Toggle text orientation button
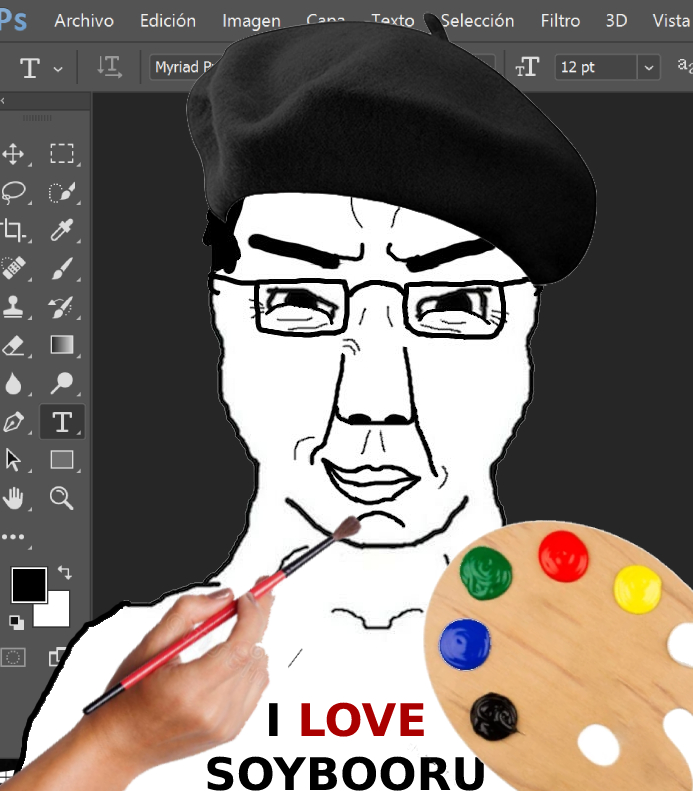This screenshot has width=693, height=791. click(x=109, y=67)
